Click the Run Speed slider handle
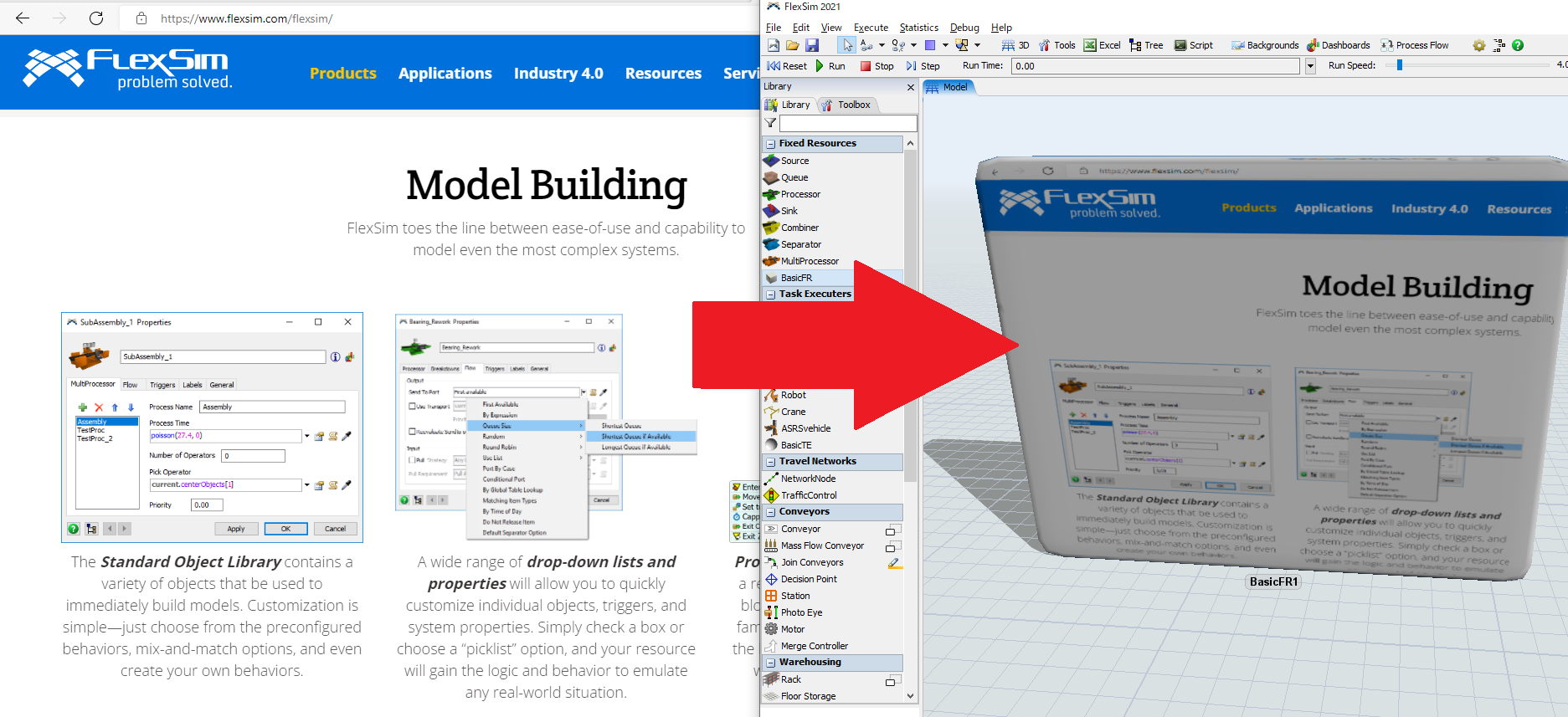 1399,65
